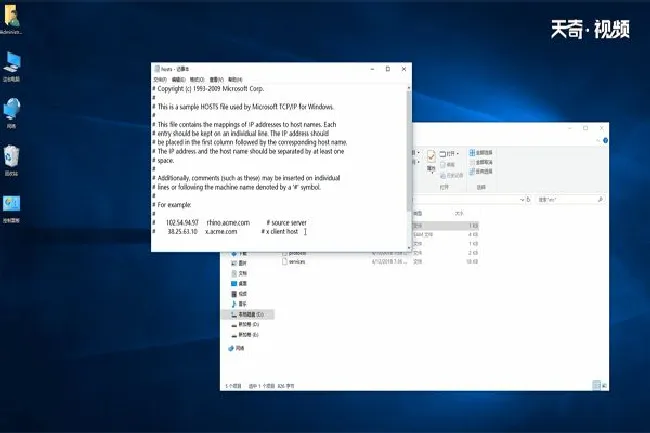This screenshot has height=433, width=650.
Task: Open the Help menu in Notepad
Action: pyautogui.click(x=235, y=80)
